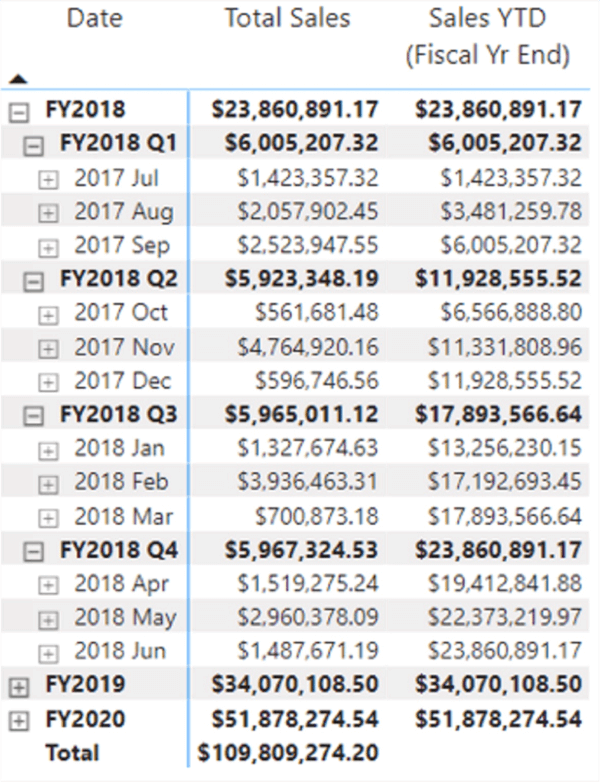This screenshot has width=600, height=783.
Task: Select the grand Total sales value cell
Action: coord(286,753)
